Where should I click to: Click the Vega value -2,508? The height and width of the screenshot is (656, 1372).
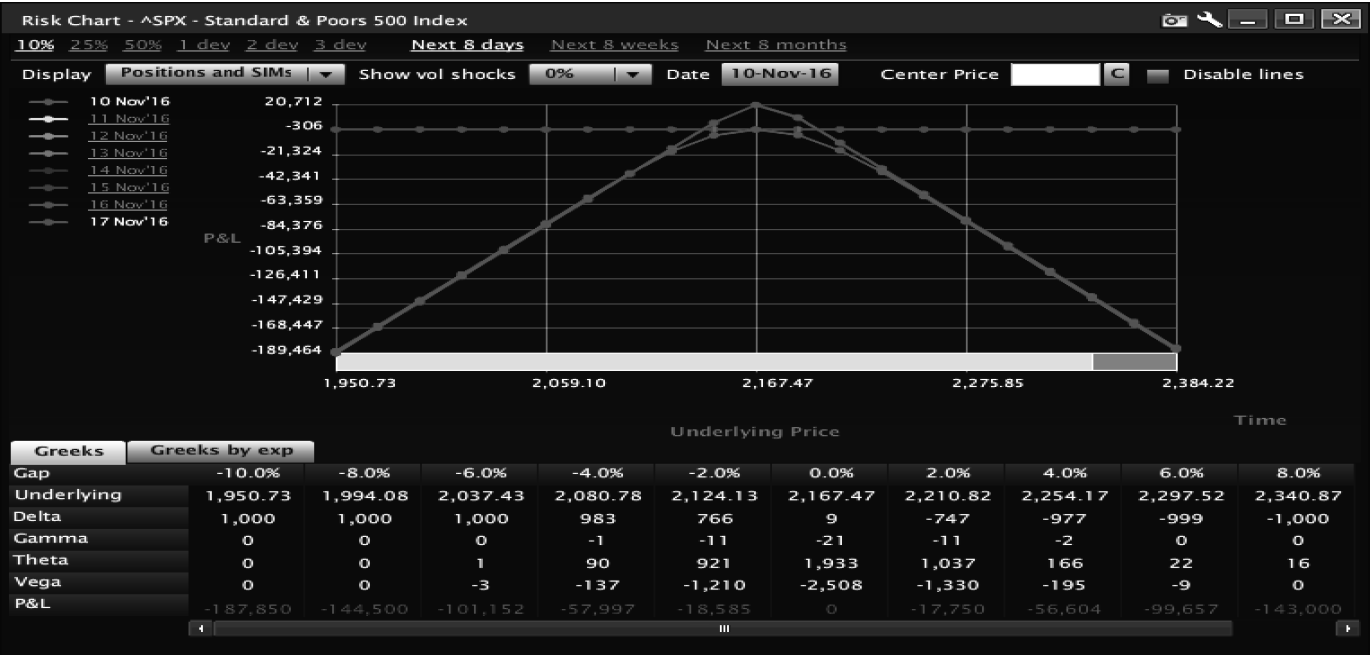coord(831,584)
